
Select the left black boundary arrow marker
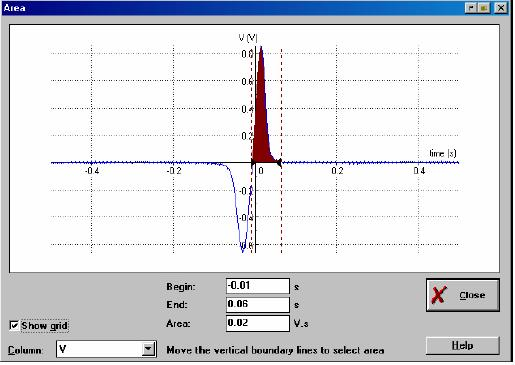click(x=253, y=162)
